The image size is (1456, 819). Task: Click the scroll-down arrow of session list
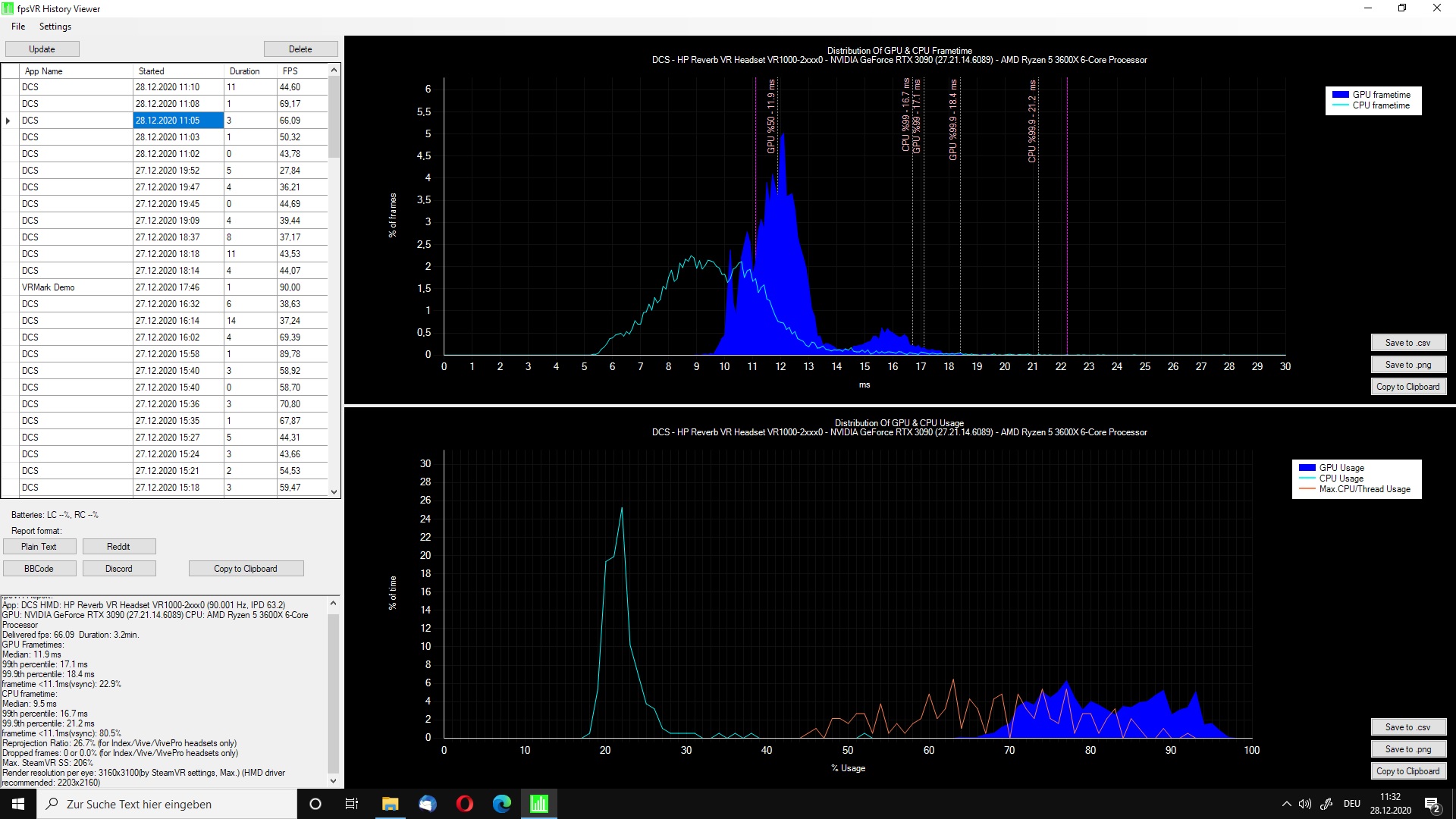(x=334, y=491)
